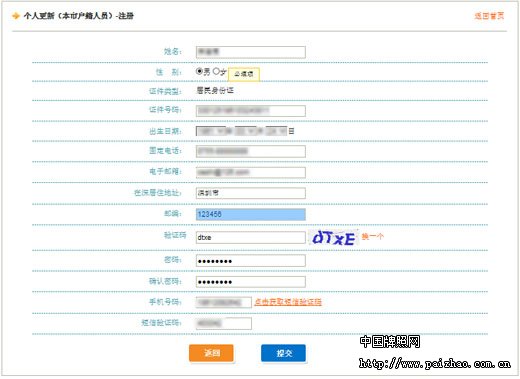This screenshot has width=520, height=379.
Task: Select the 男 male radio button
Action: click(x=199, y=71)
